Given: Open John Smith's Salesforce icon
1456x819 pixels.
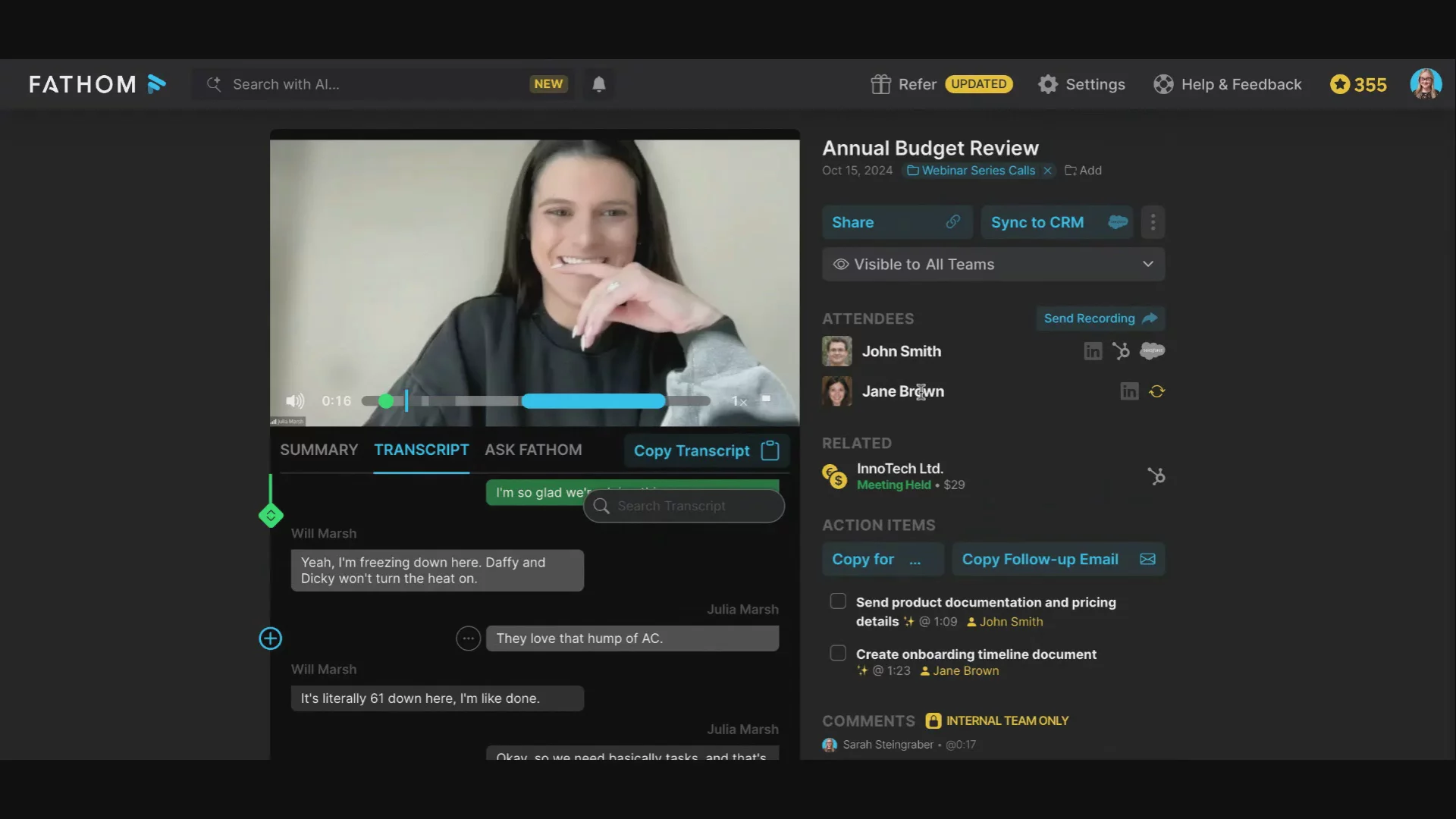Looking at the screenshot, I should tap(1153, 350).
